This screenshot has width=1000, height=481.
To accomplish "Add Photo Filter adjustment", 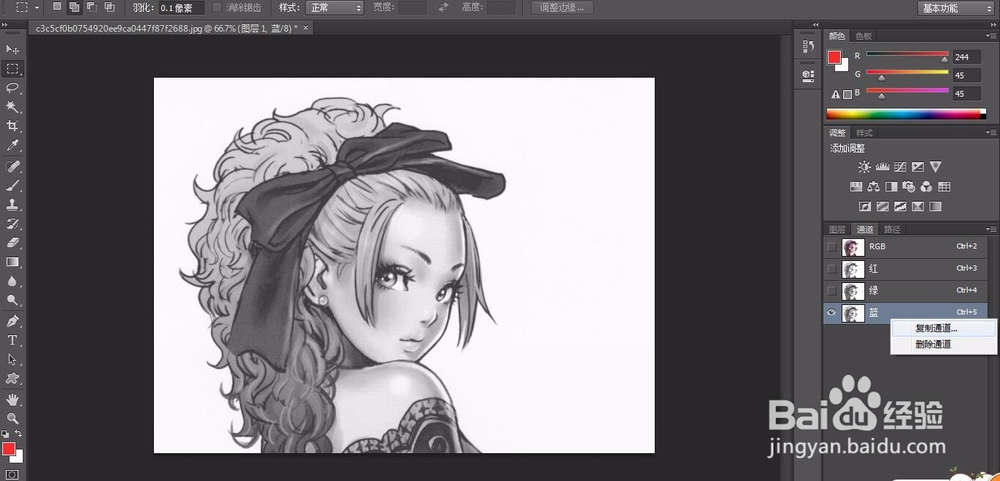I will tap(909, 187).
